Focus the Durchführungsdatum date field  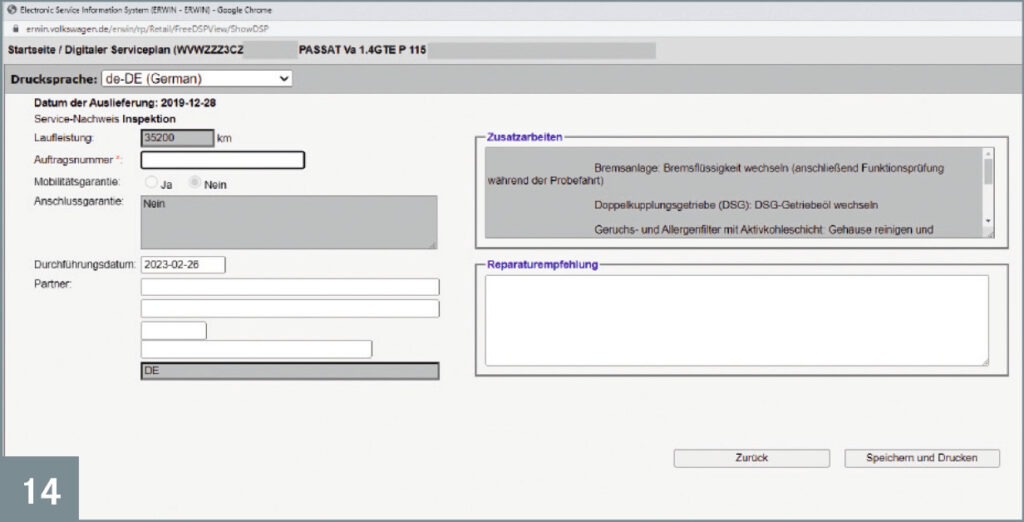click(183, 265)
